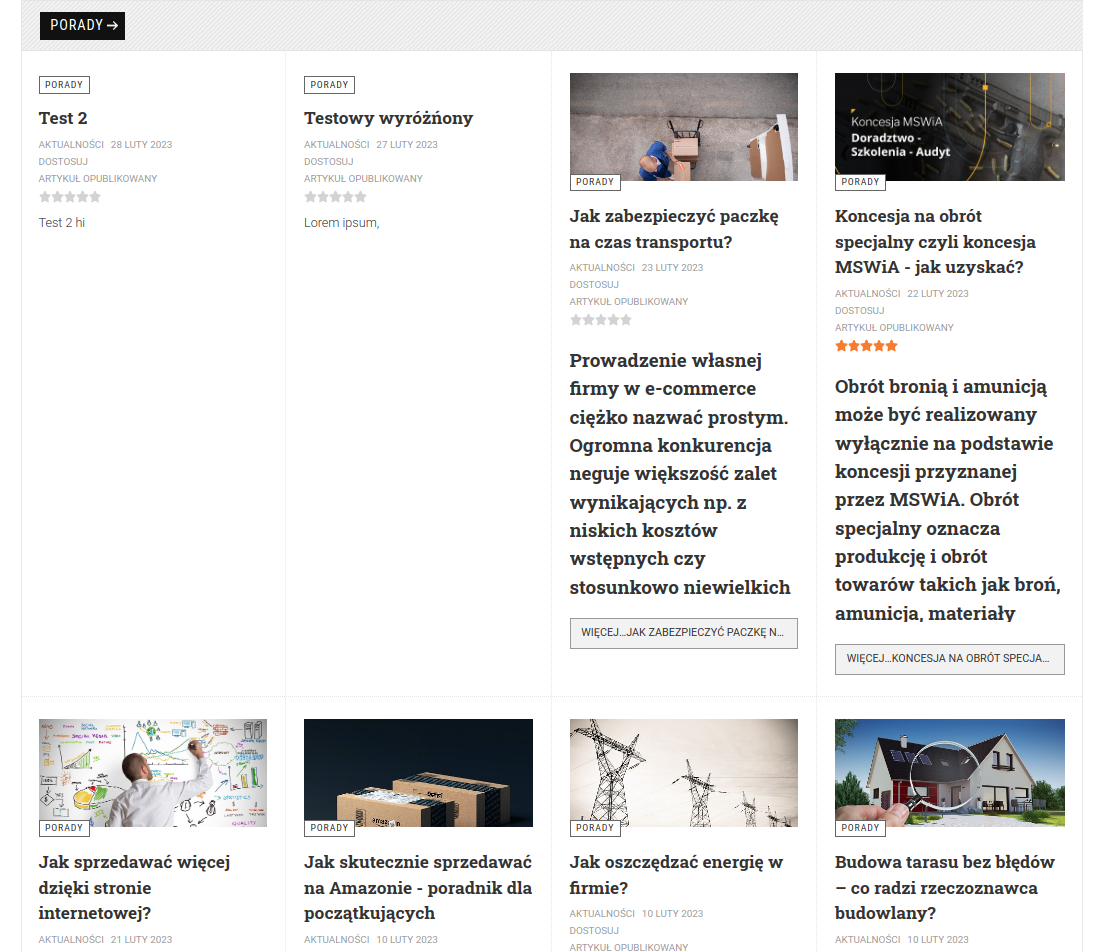
Task: Open 'Jak sprzedawać więcej dzięki stronie internetowej?'
Action: 134,888
